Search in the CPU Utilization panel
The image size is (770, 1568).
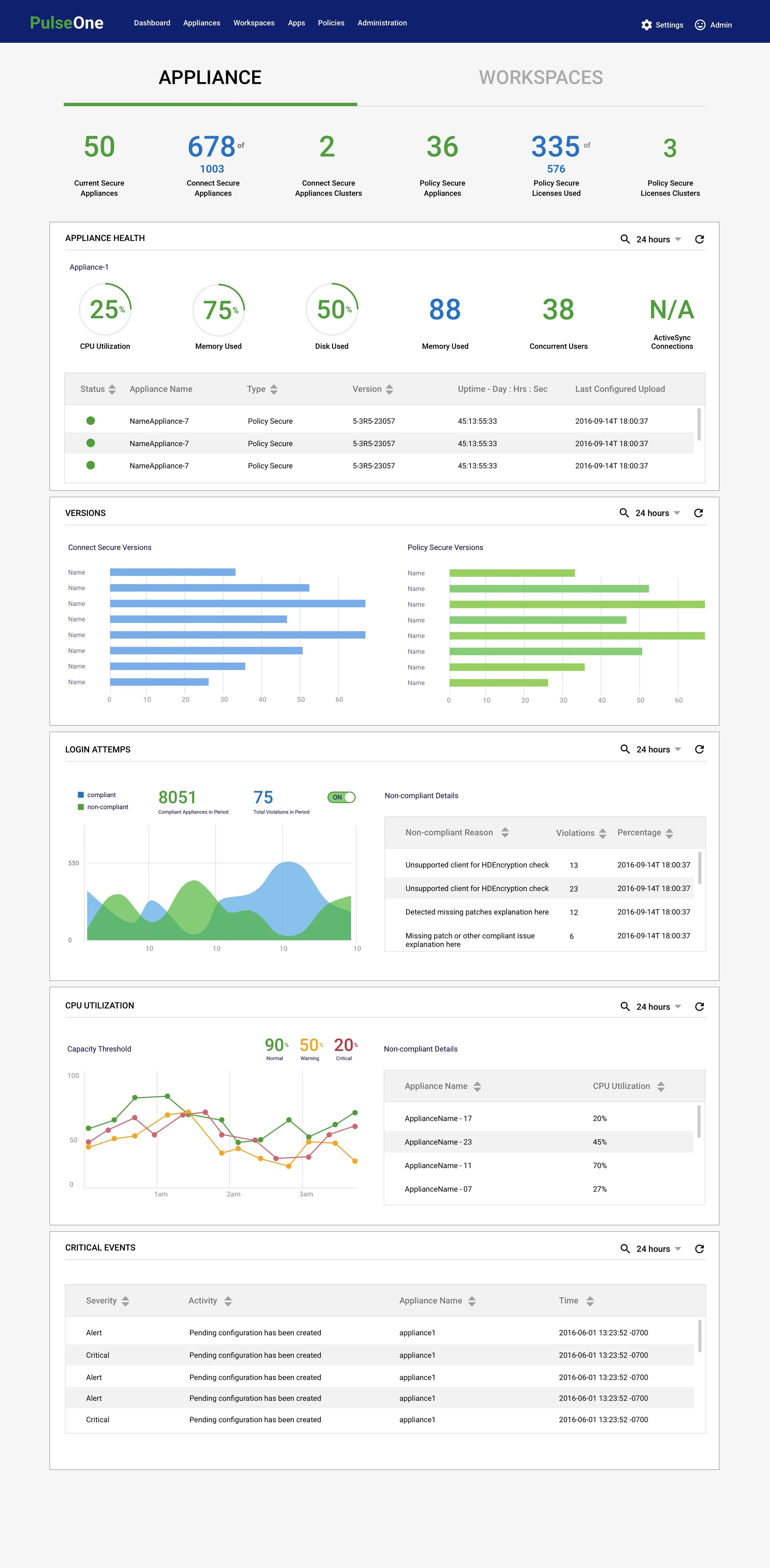625,1007
